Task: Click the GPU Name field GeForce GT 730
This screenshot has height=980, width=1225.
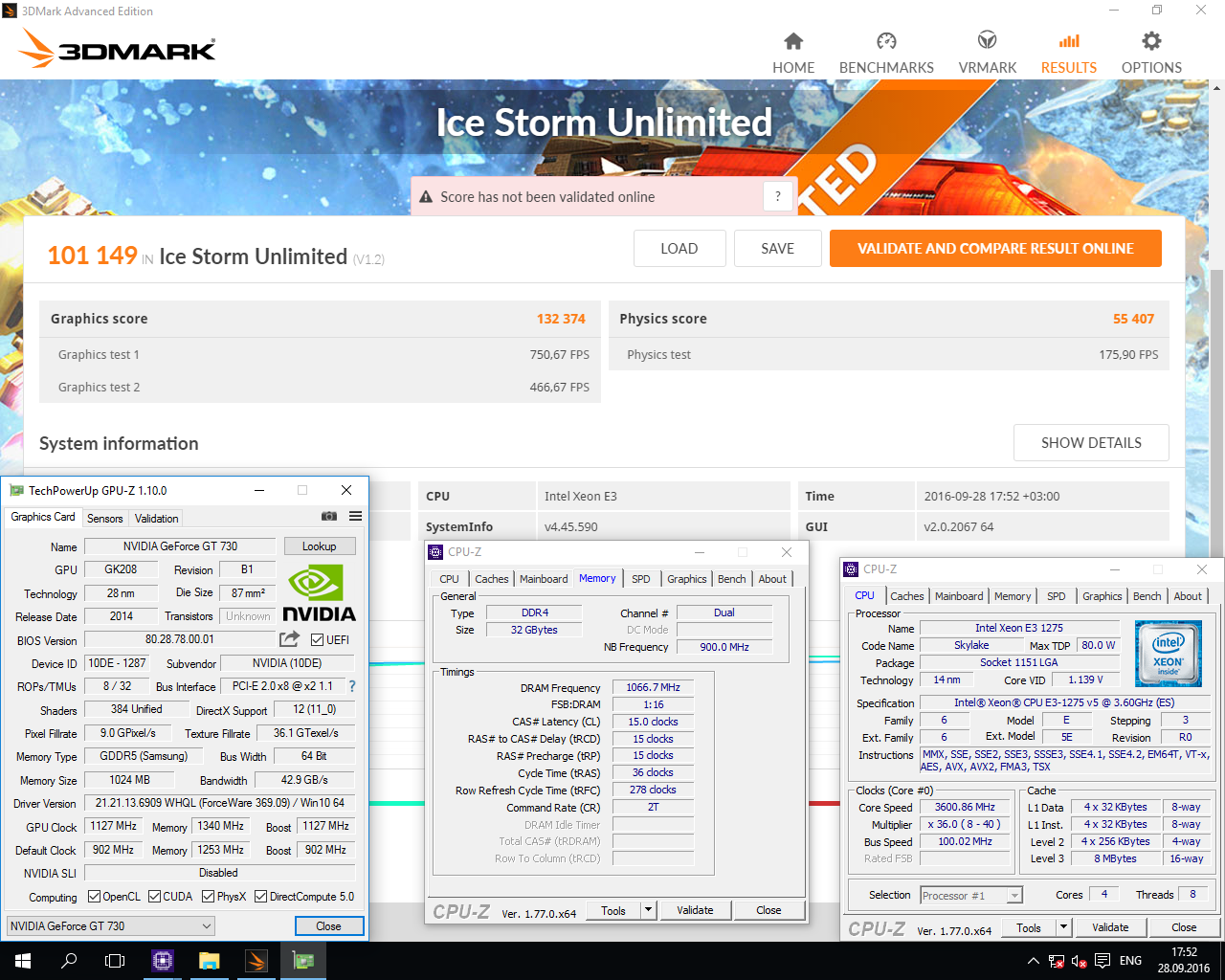Action: [x=181, y=546]
